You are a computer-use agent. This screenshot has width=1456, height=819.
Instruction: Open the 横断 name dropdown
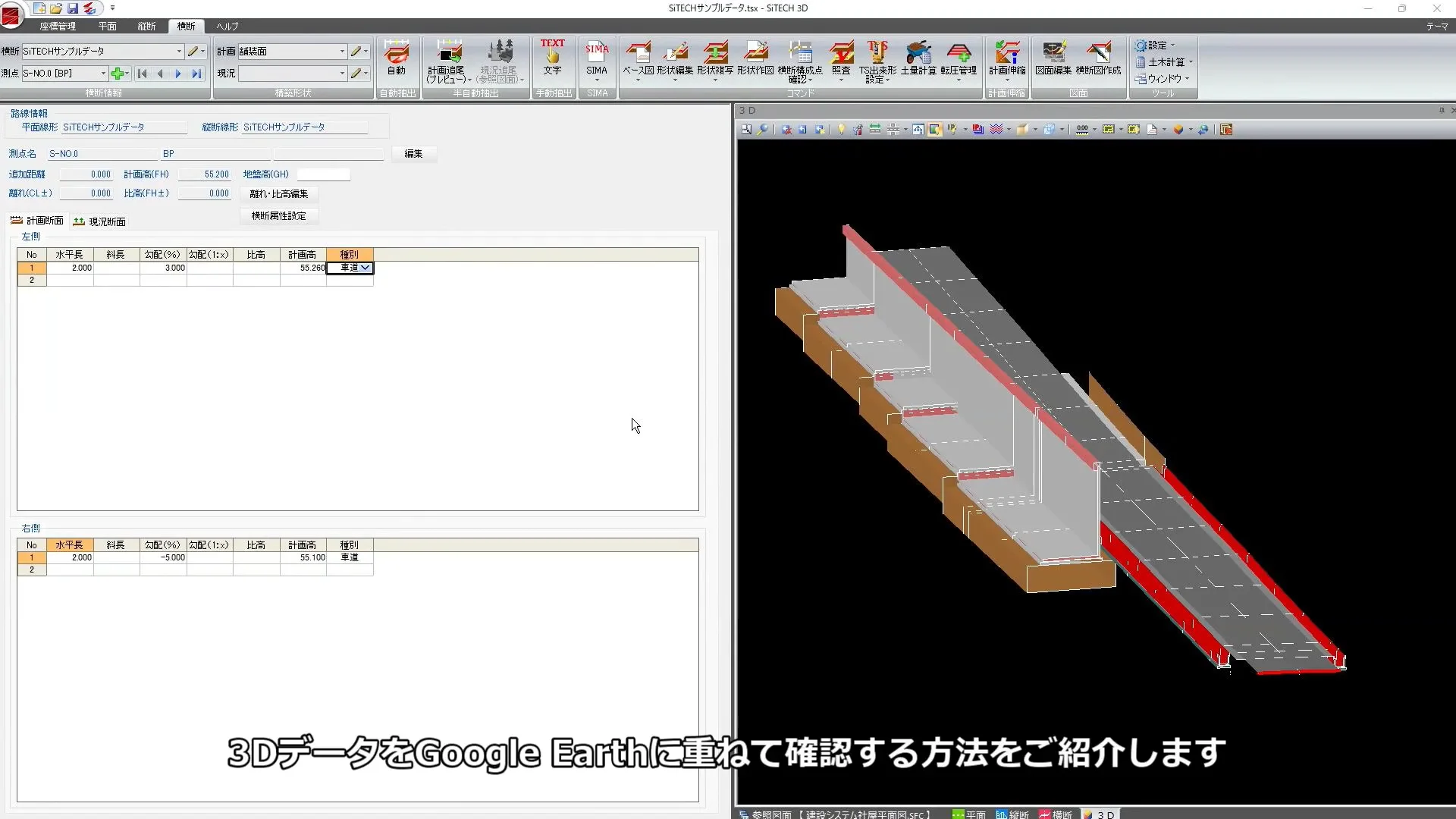[179, 52]
